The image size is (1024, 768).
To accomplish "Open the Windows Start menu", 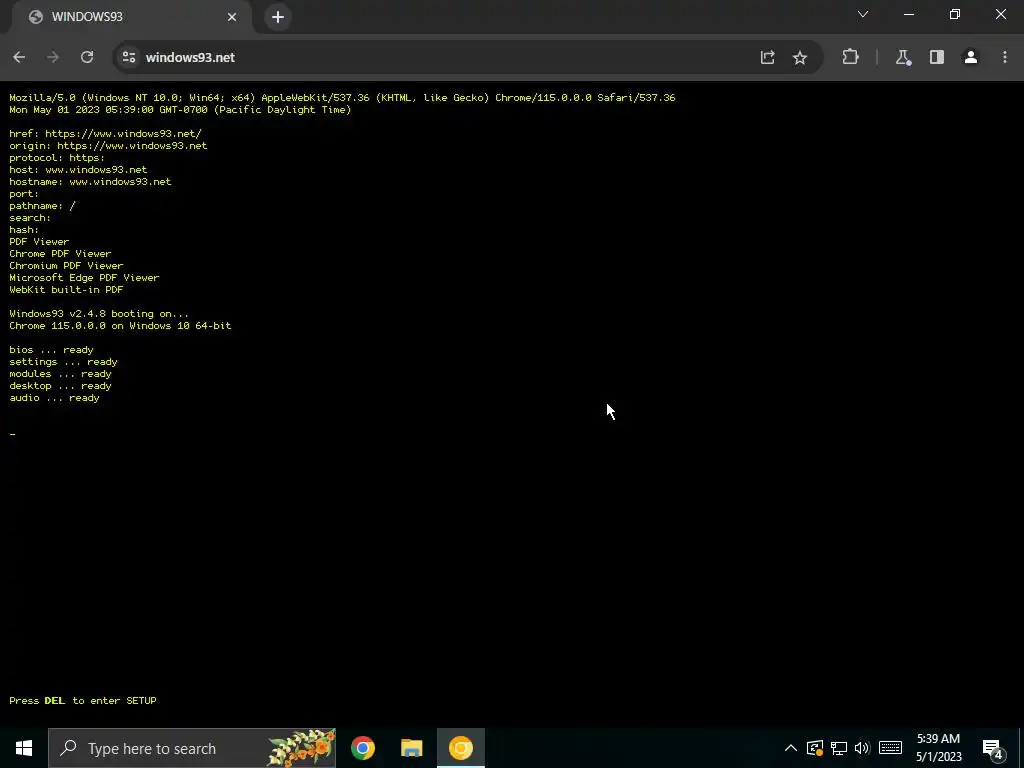I will tap(24, 748).
